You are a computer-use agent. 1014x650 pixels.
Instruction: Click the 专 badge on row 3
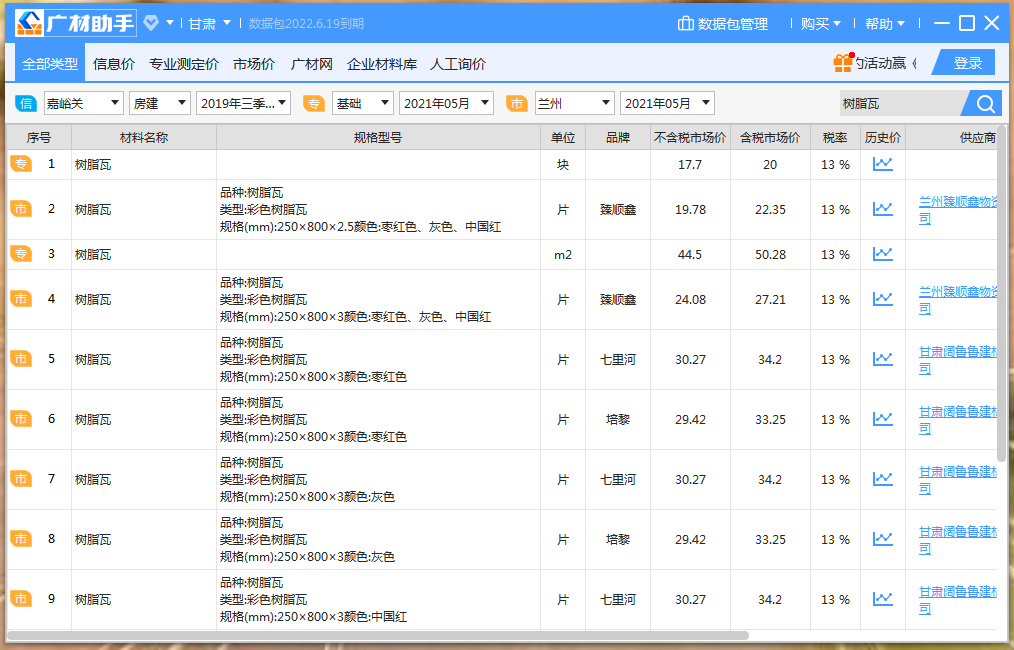point(21,254)
